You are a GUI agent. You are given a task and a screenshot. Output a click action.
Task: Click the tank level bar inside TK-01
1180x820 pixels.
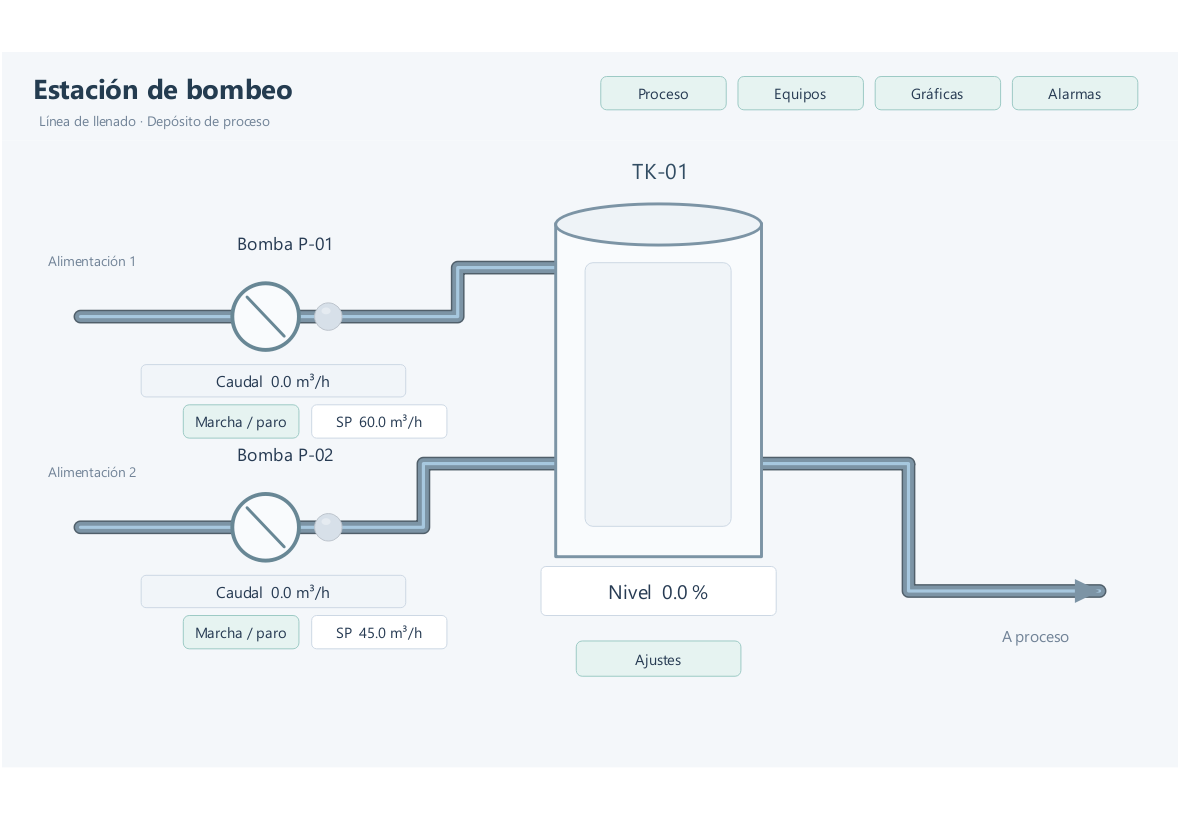(658, 394)
